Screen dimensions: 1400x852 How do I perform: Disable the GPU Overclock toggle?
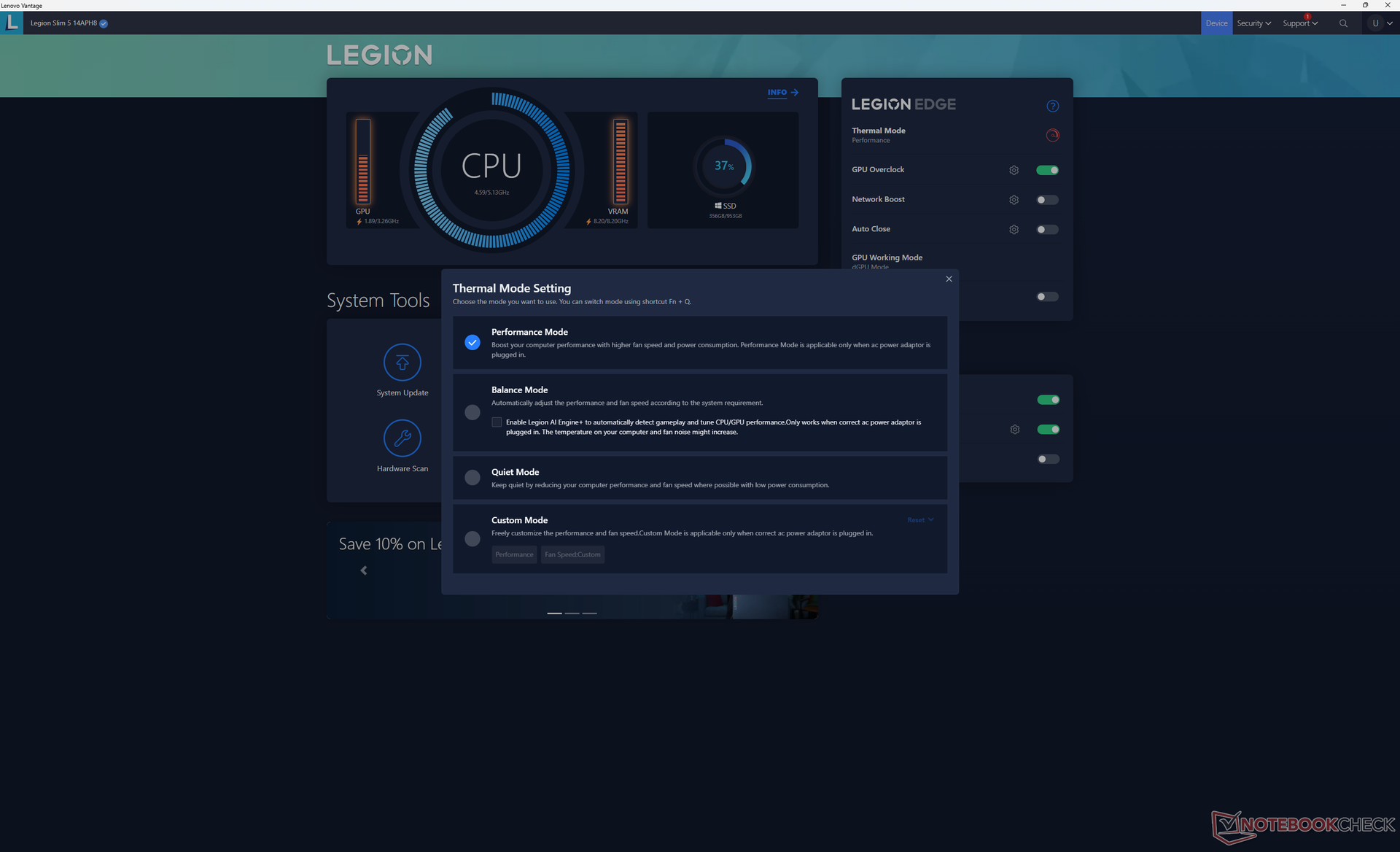1047,170
